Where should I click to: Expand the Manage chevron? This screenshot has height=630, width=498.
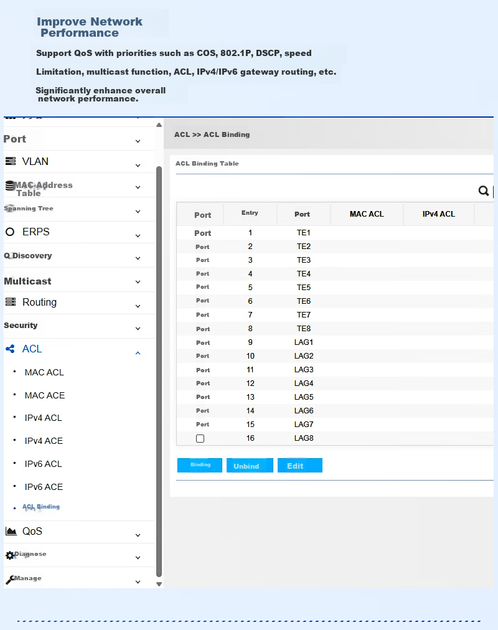point(138,581)
